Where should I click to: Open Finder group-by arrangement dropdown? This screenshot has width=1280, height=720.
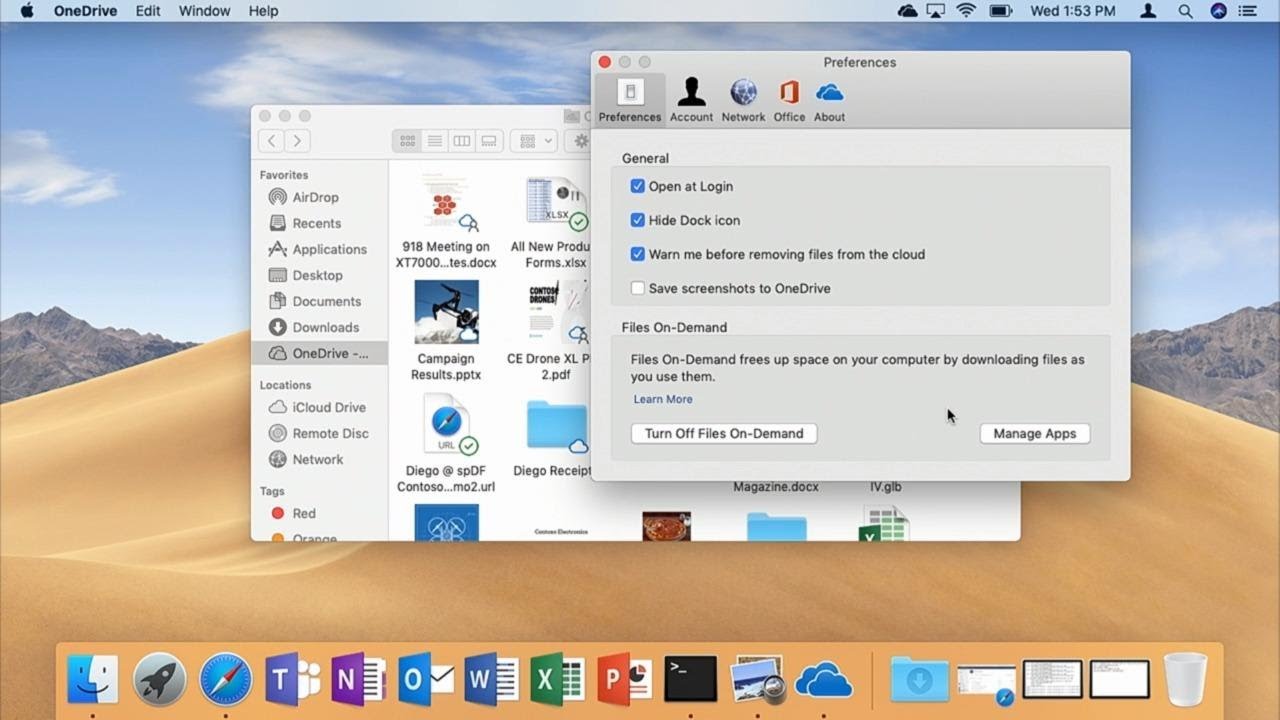(x=534, y=141)
